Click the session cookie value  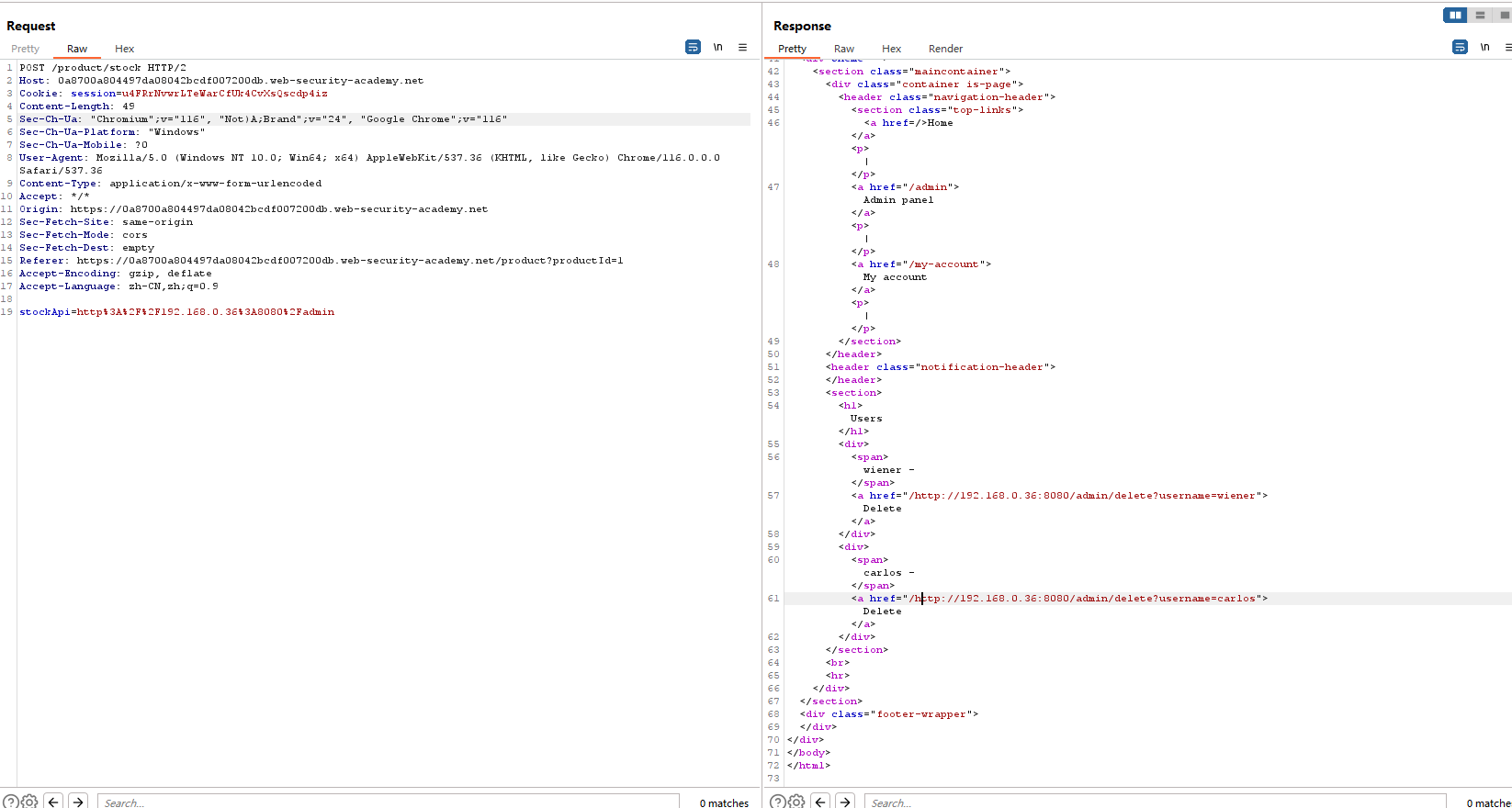[225, 94]
